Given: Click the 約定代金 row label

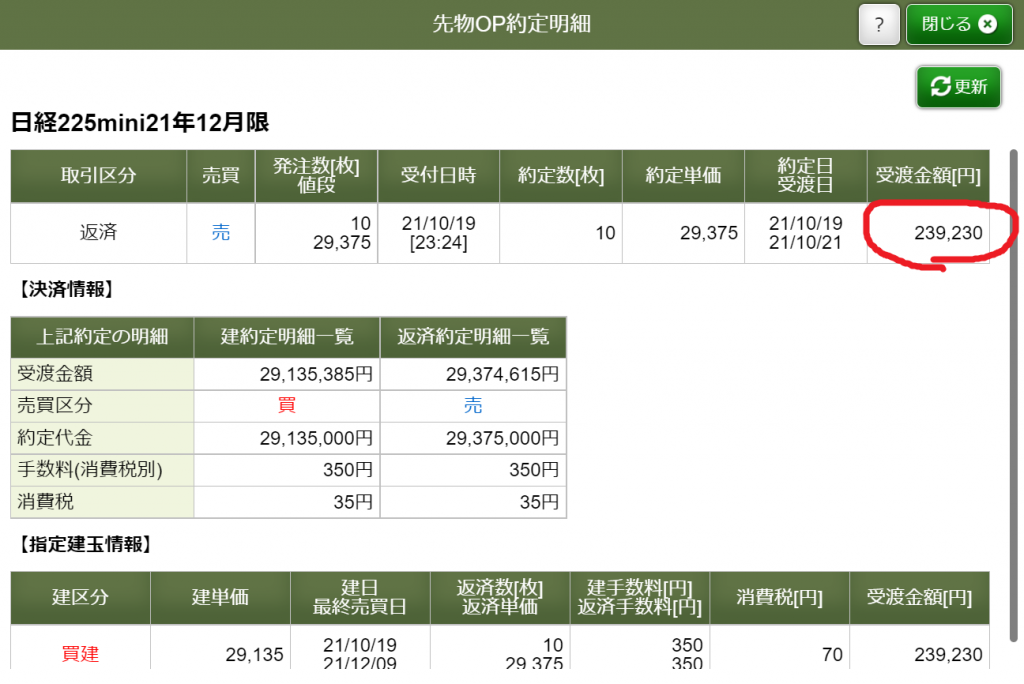Looking at the screenshot, I should pyautogui.click(x=55, y=438).
